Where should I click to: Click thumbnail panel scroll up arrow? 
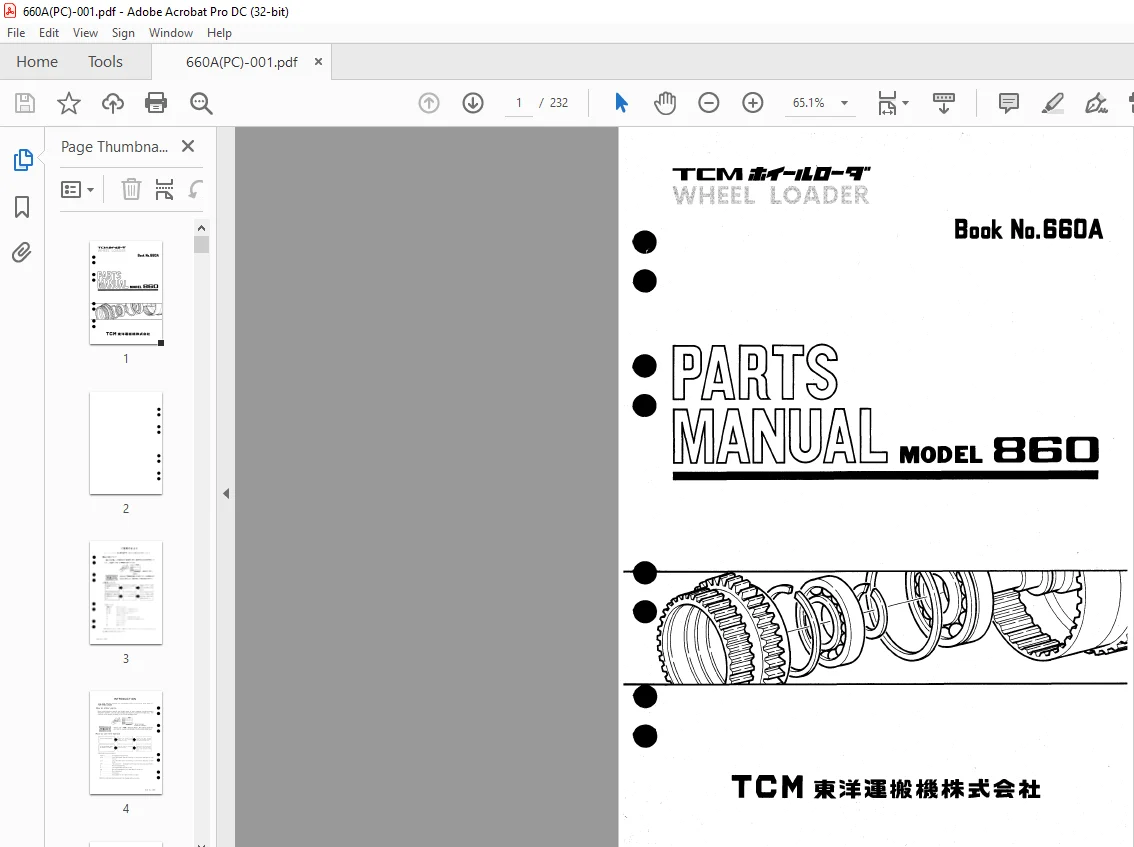click(x=202, y=228)
